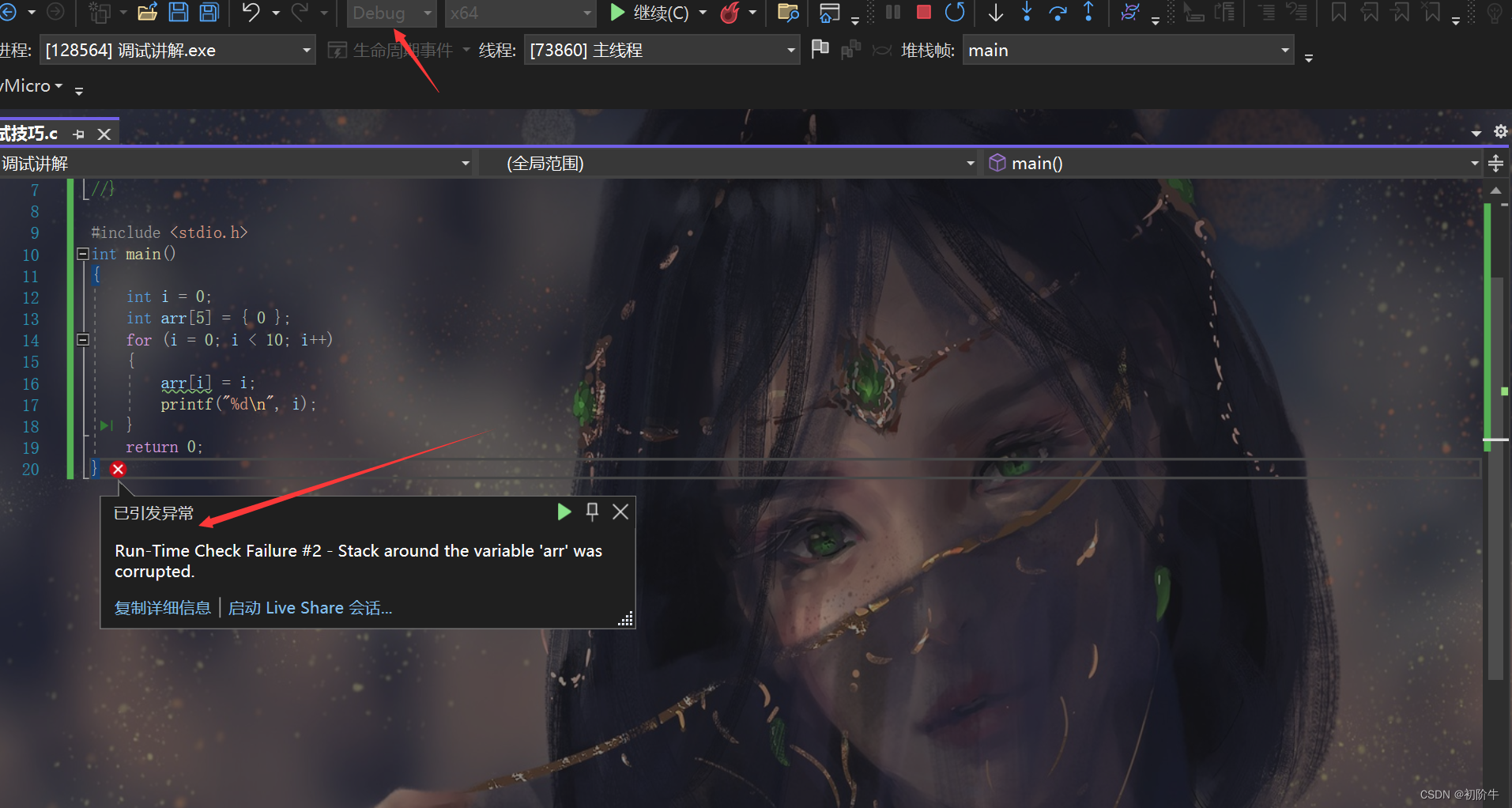
Task: Toggle bookmark on current line
Action: click(x=1338, y=12)
